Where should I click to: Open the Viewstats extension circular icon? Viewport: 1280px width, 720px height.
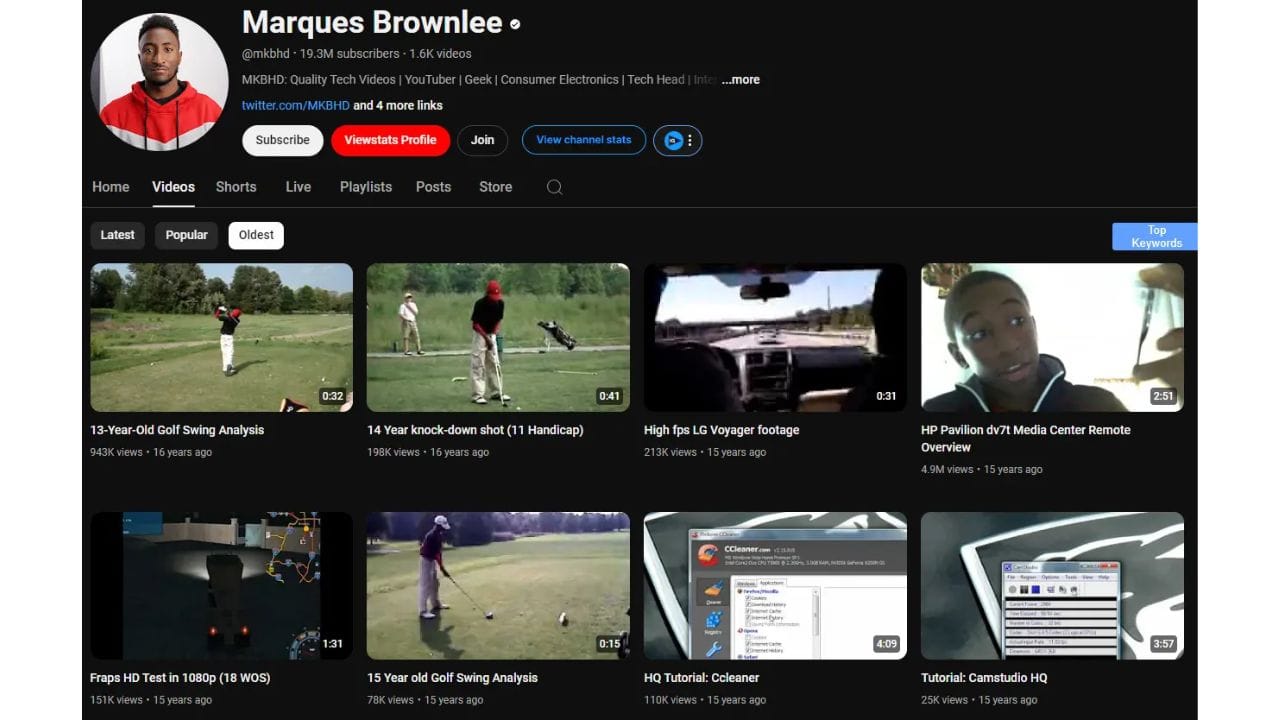point(673,141)
